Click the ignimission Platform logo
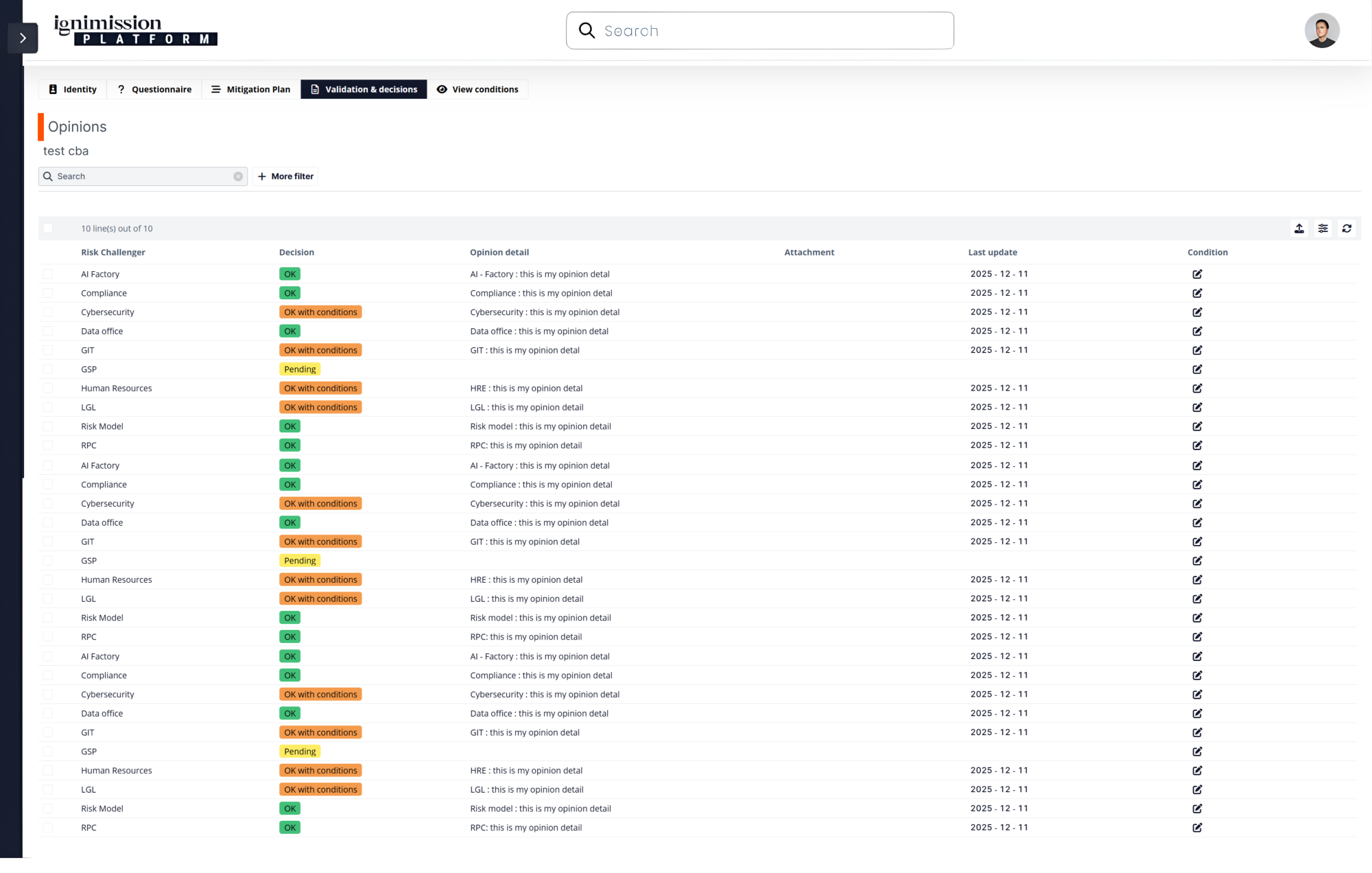The image size is (1372, 873). pos(136,31)
